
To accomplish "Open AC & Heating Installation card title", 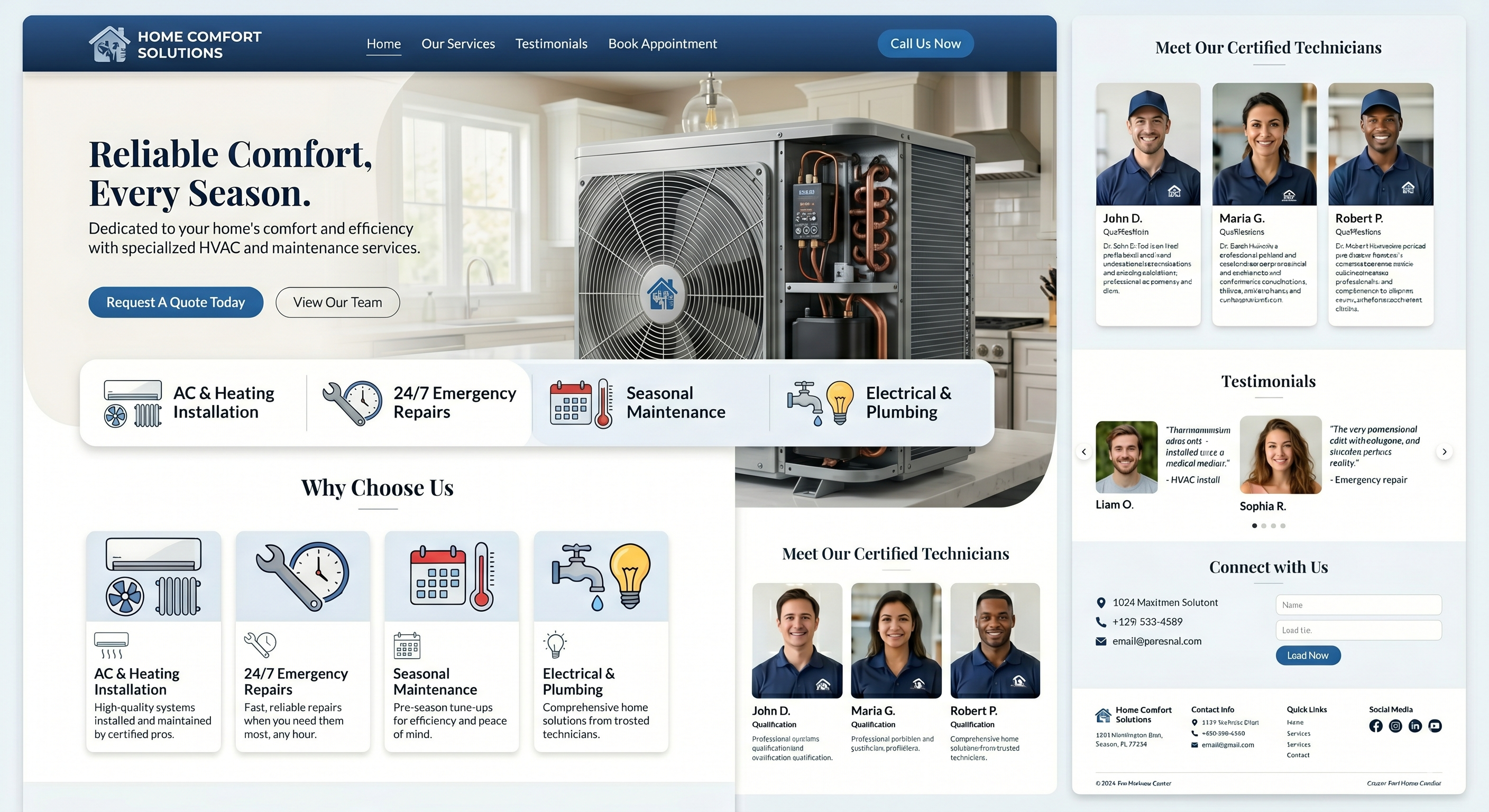I will click(137, 681).
